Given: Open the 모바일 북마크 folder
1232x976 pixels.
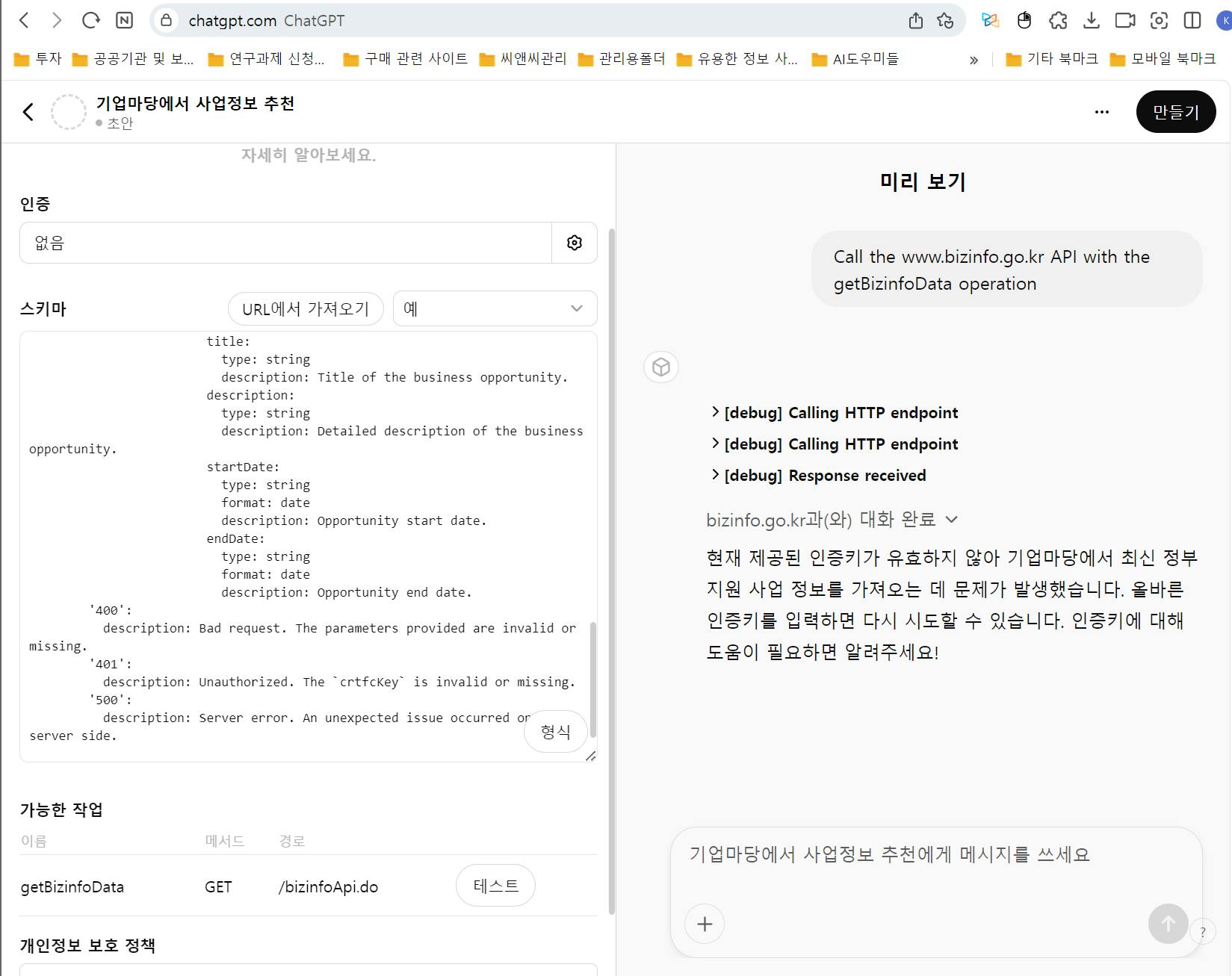Looking at the screenshot, I should click(x=1163, y=59).
